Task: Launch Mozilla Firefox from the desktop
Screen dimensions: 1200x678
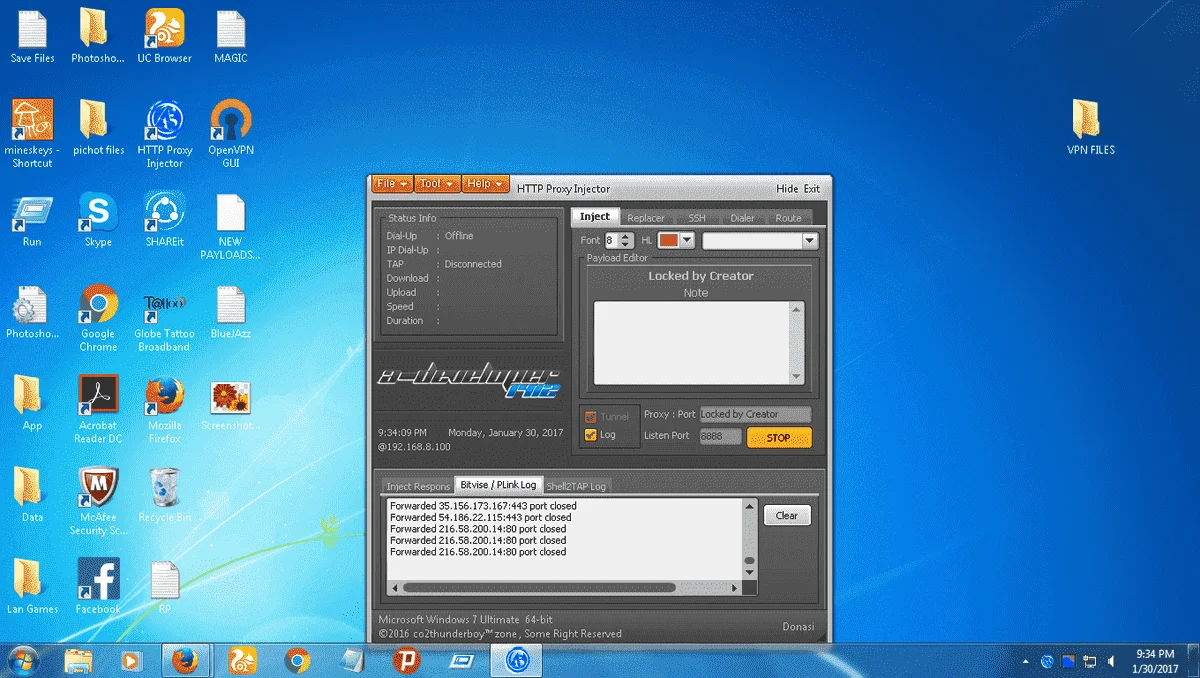Action: (x=164, y=409)
